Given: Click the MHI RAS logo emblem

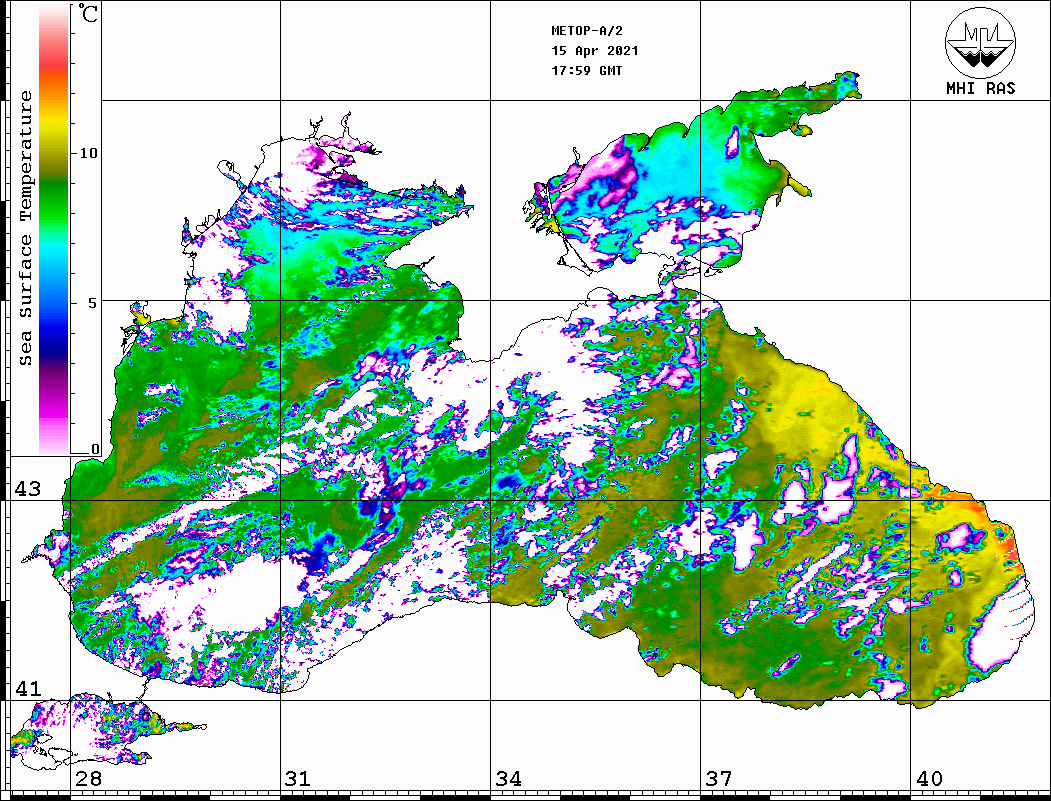Looking at the screenshot, I should [x=980, y=42].
